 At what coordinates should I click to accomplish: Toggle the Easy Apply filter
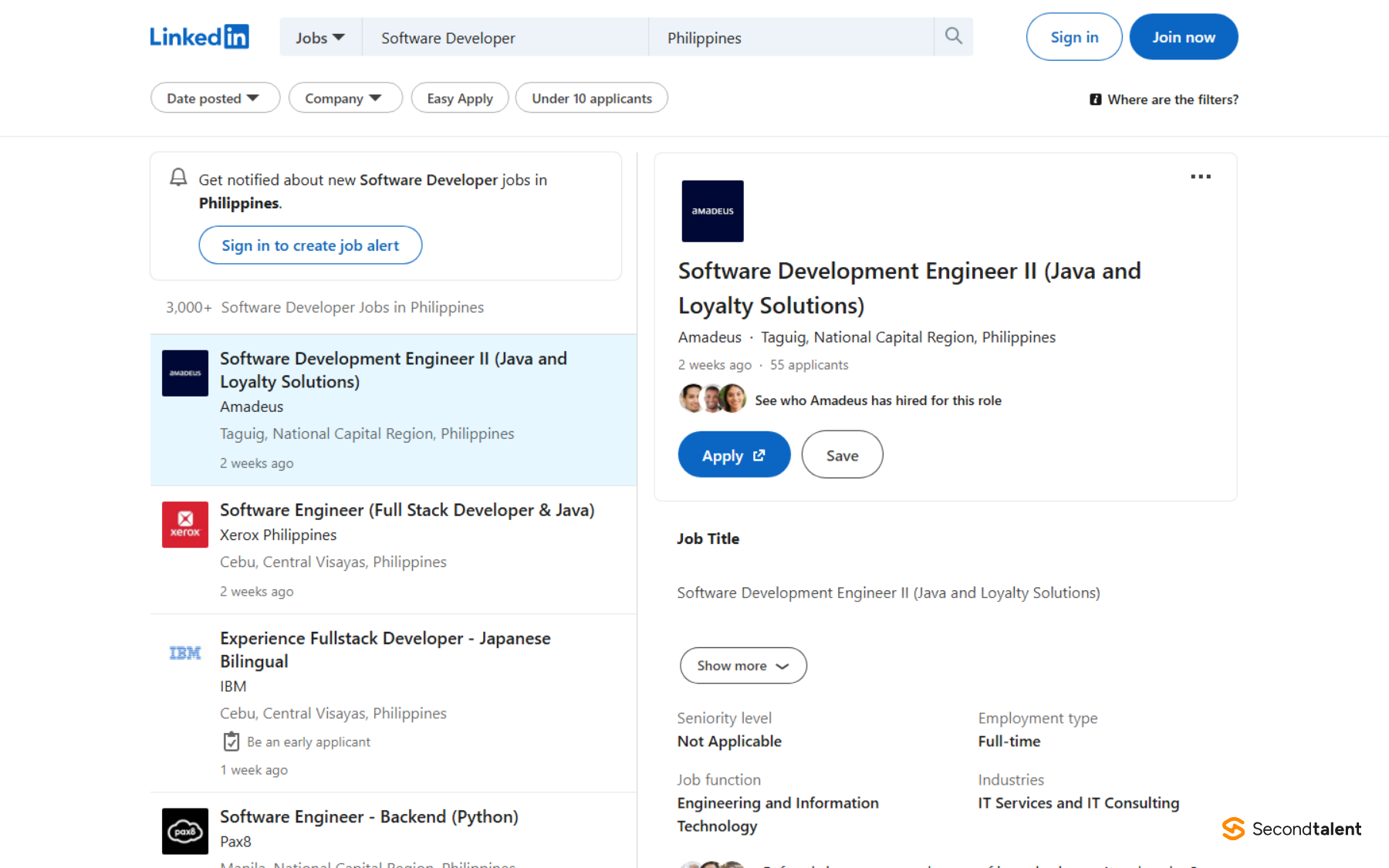coord(460,98)
